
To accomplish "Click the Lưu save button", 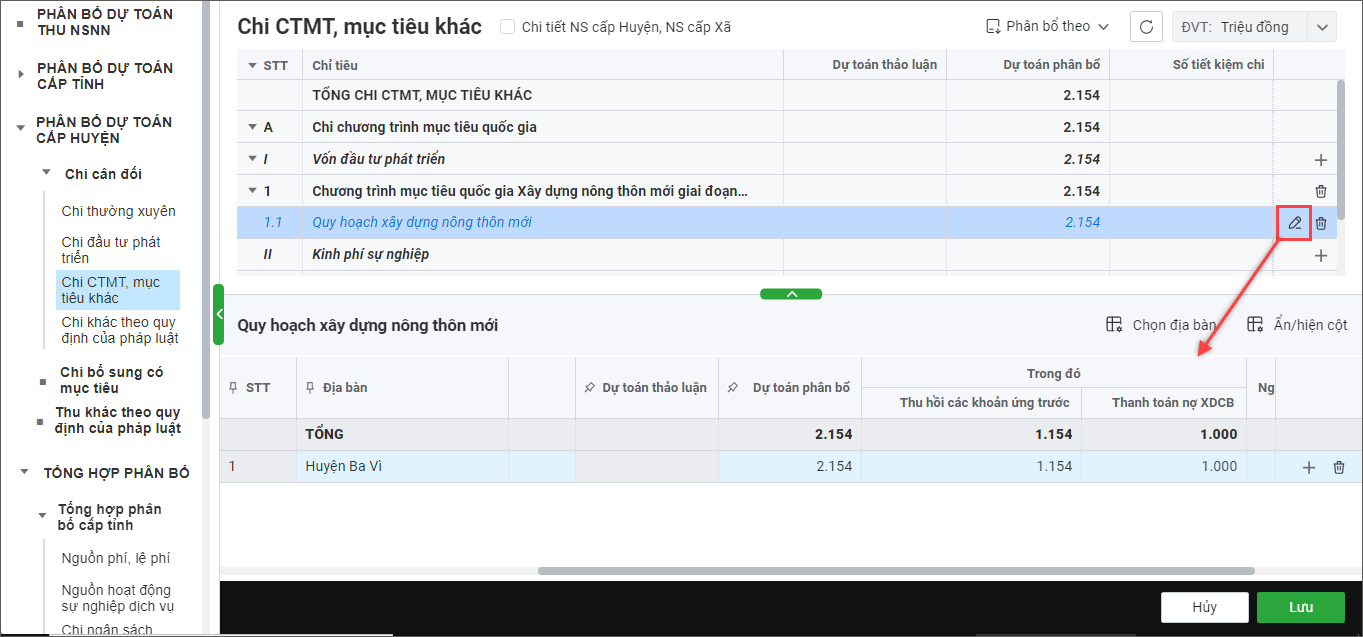I will coord(1300,607).
